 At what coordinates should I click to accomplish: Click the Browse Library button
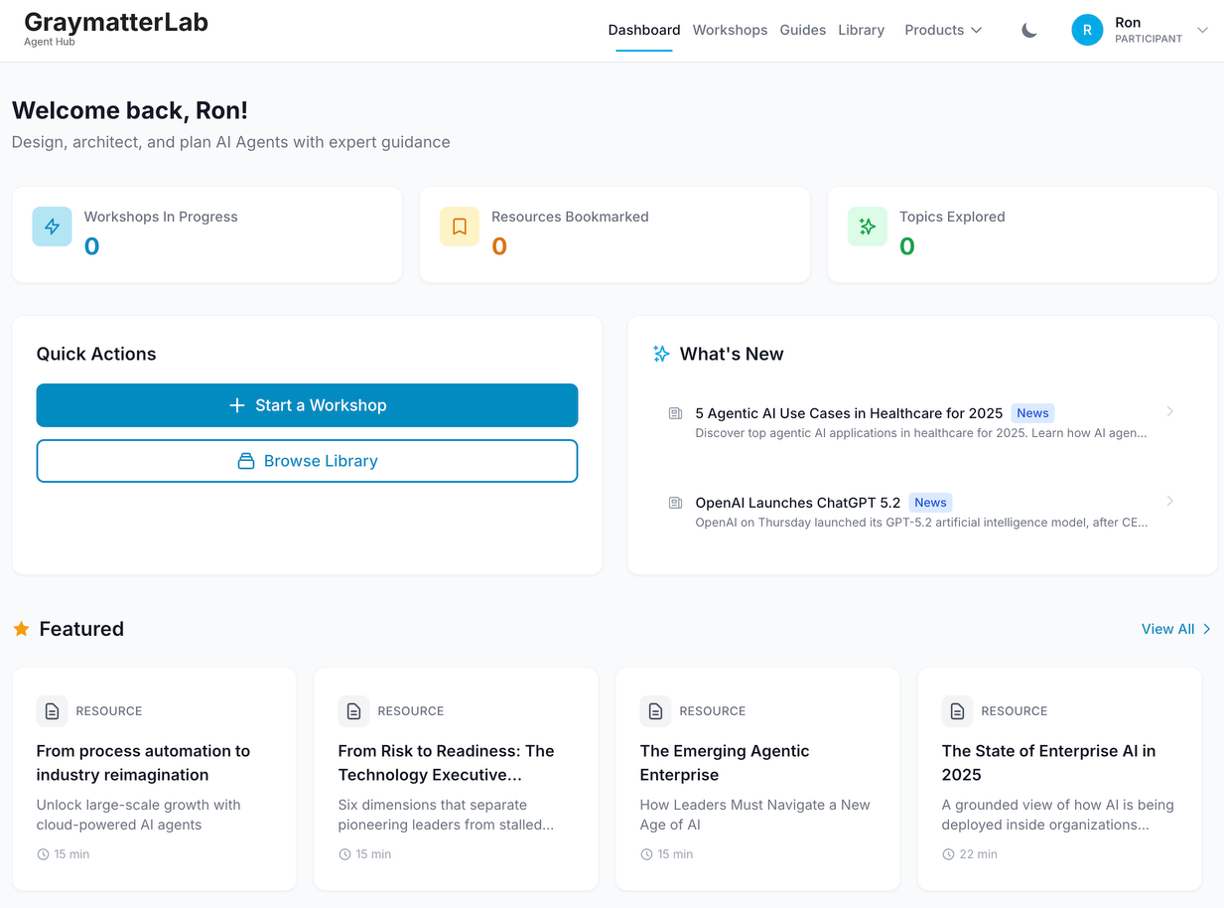pos(307,461)
